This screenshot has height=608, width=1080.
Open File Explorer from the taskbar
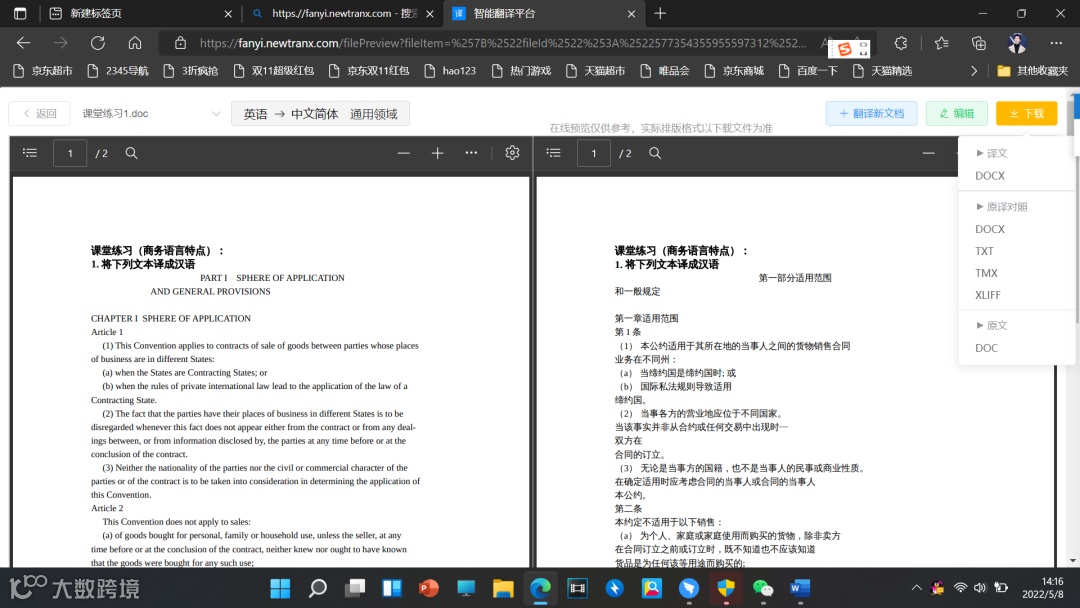pos(503,588)
